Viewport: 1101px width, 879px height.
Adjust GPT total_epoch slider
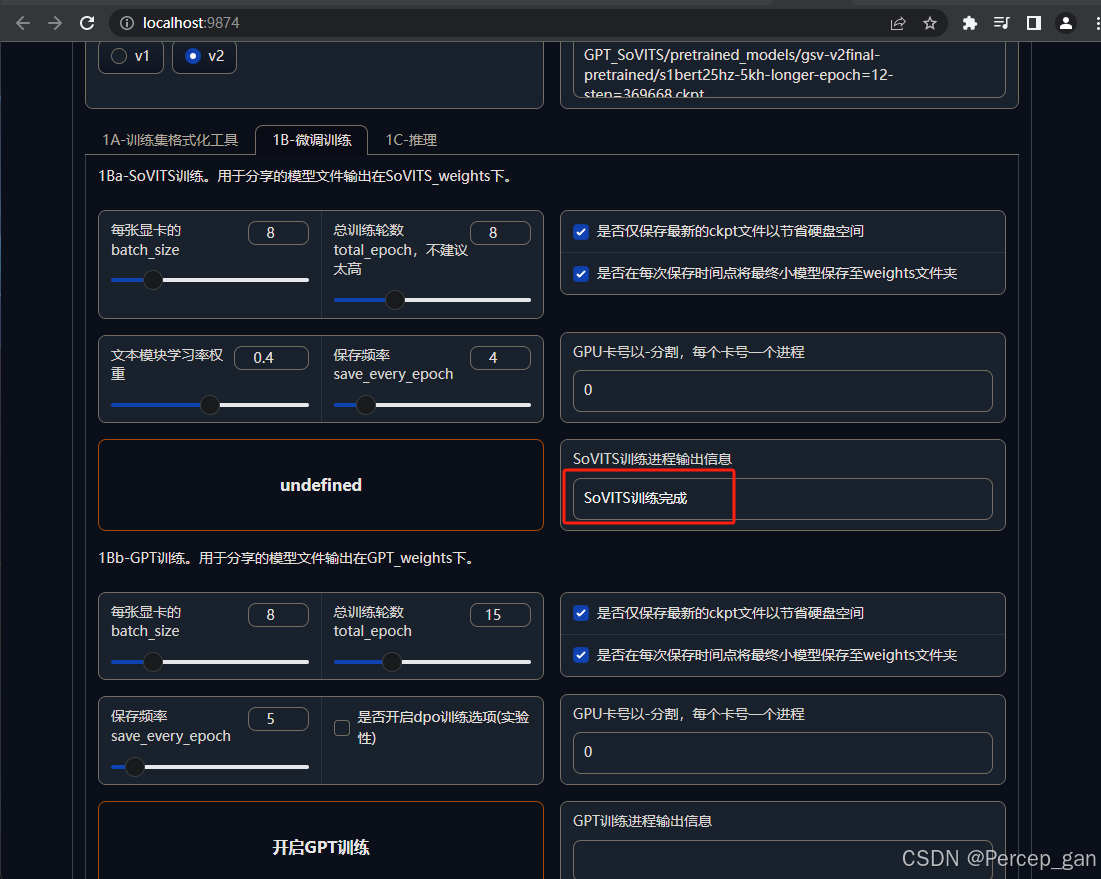point(433,662)
